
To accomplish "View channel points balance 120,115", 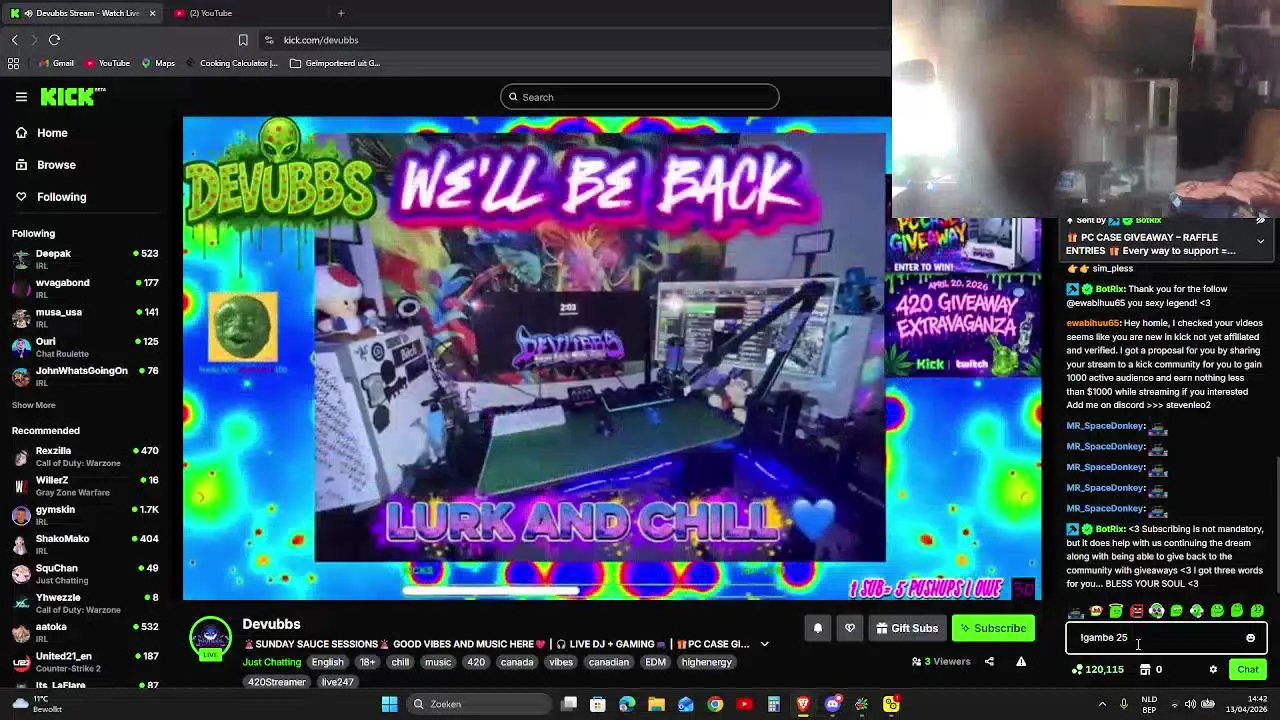I will [1097, 669].
